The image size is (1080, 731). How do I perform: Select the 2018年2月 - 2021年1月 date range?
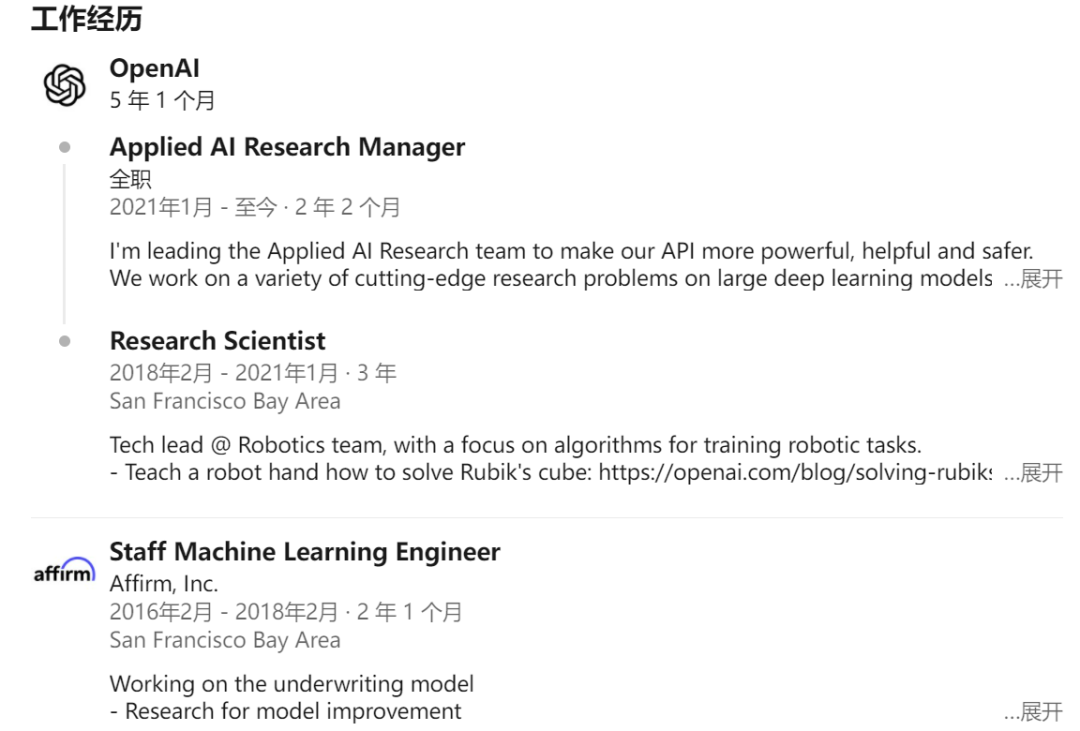(224, 373)
